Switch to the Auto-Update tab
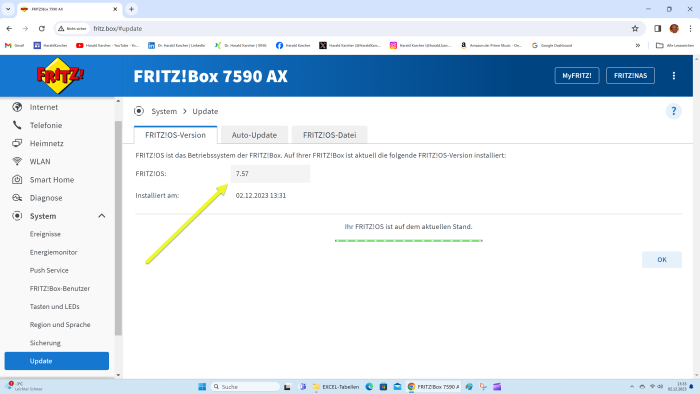The height and width of the screenshot is (394, 700). pyautogui.click(x=254, y=135)
